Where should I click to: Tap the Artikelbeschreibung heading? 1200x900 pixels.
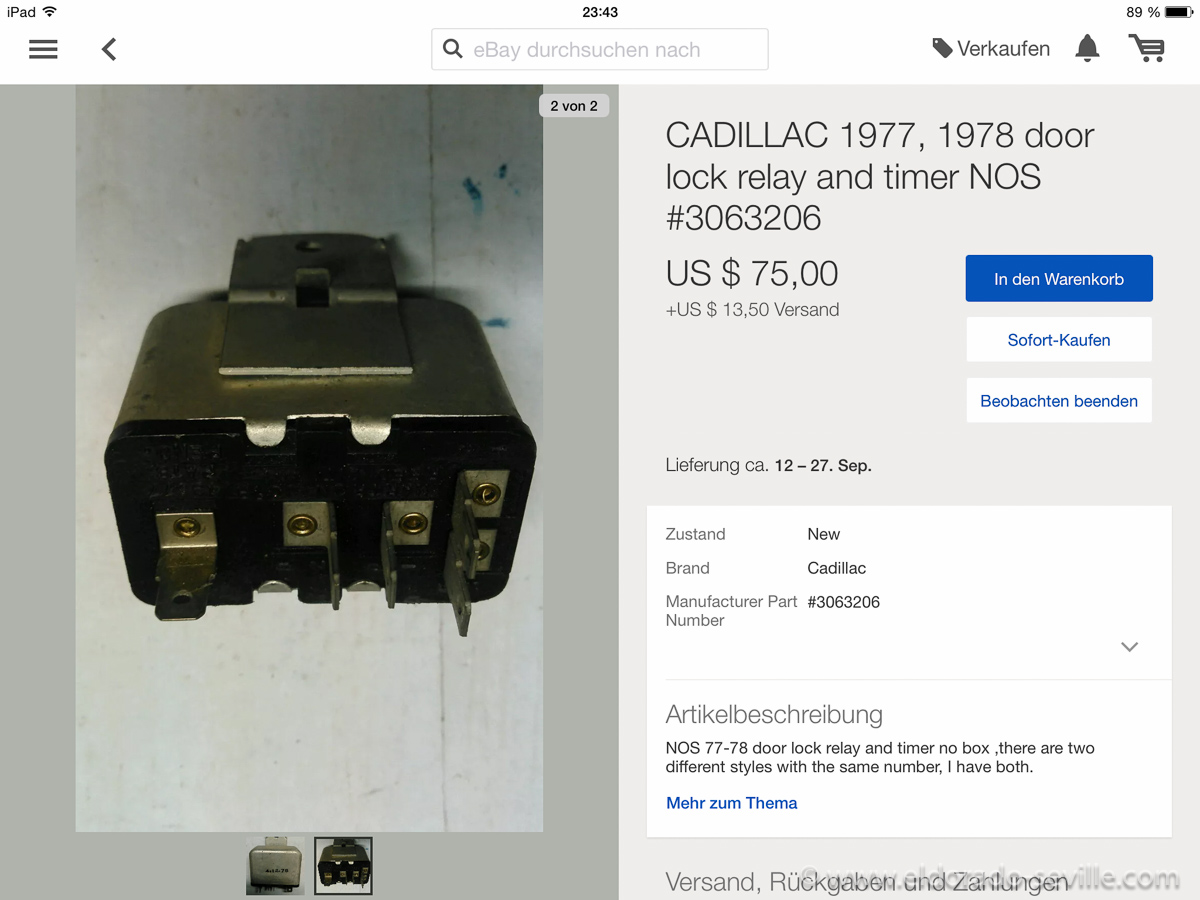[774, 715]
